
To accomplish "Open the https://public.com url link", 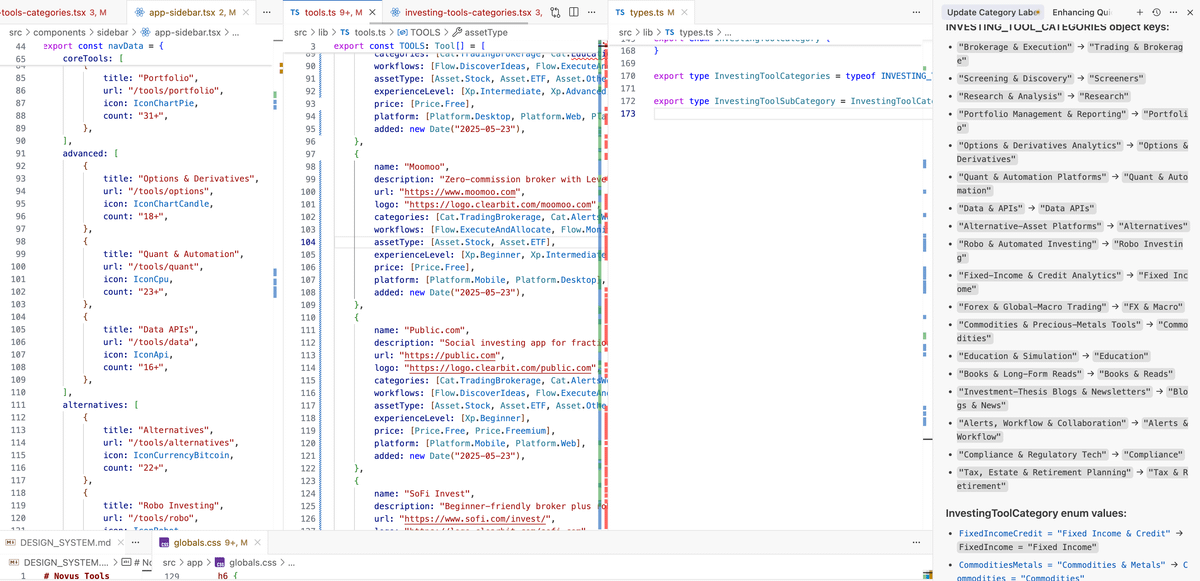I will 451,355.
